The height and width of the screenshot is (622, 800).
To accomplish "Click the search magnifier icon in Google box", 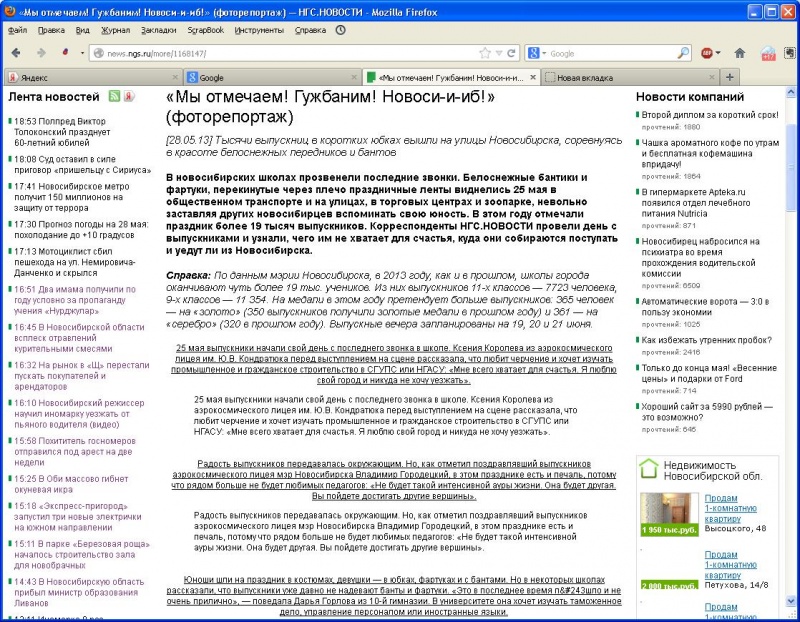I will [x=684, y=53].
